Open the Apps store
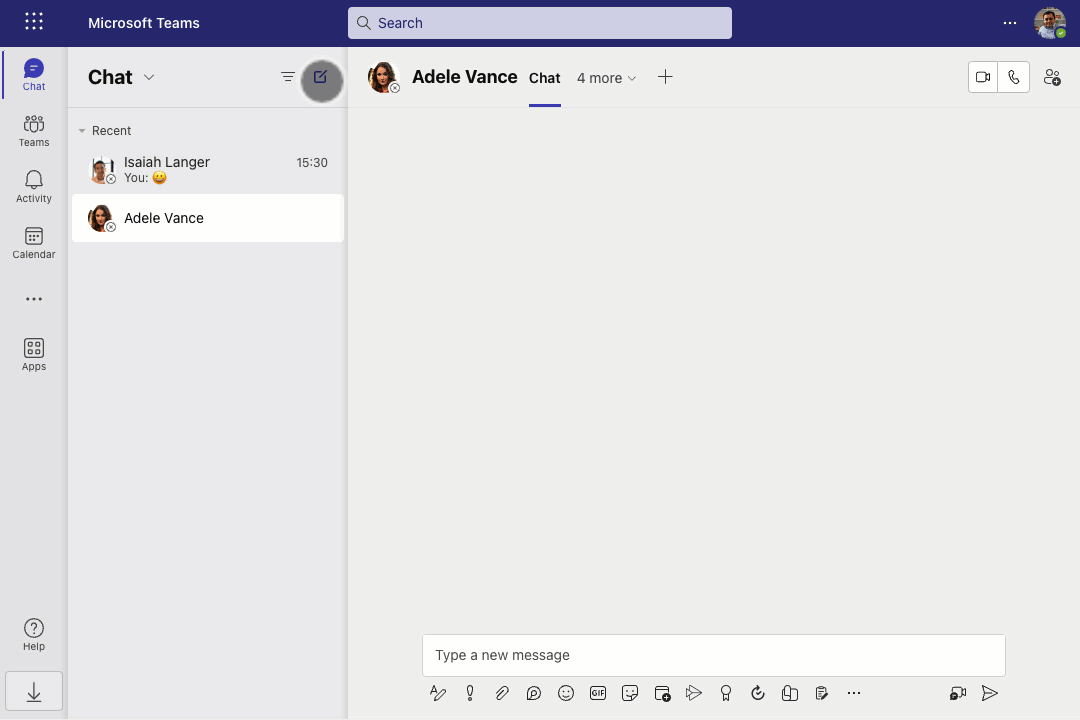Image resolution: width=1080 pixels, height=720 pixels. [x=34, y=355]
